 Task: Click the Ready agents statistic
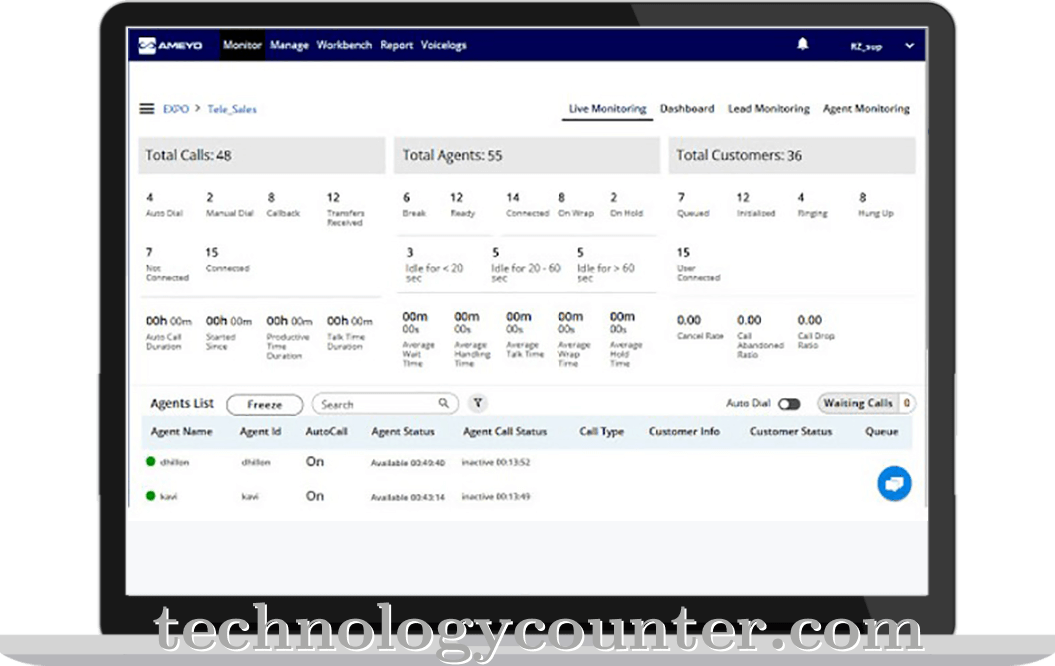click(462, 205)
